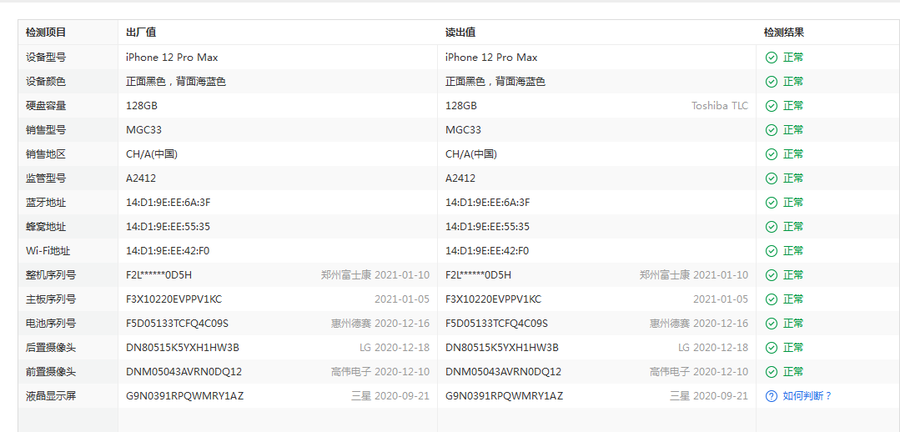Click the green check icon in 电池序列号 row
This screenshot has height=432, width=900.
[x=771, y=324]
